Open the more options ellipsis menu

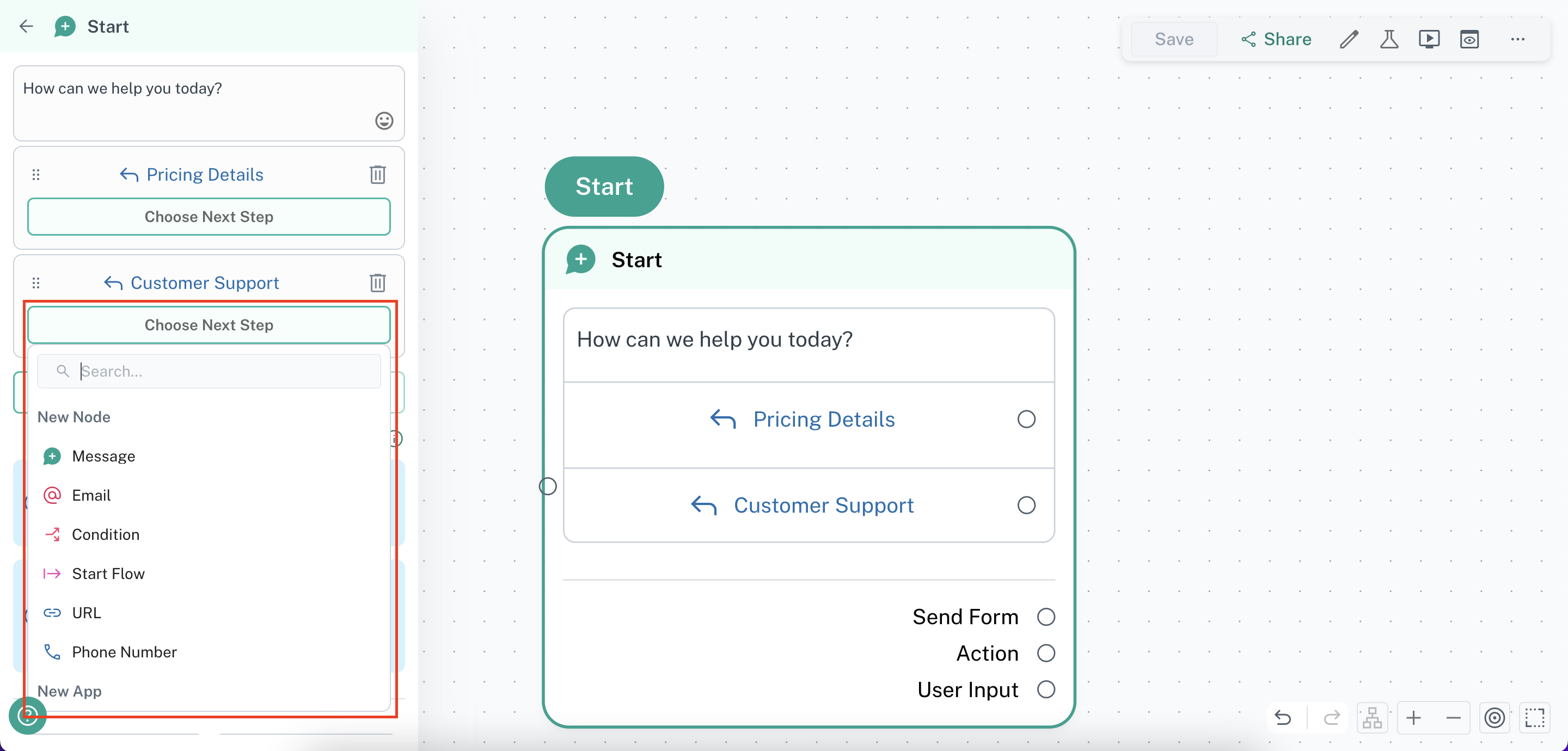[x=1517, y=40]
